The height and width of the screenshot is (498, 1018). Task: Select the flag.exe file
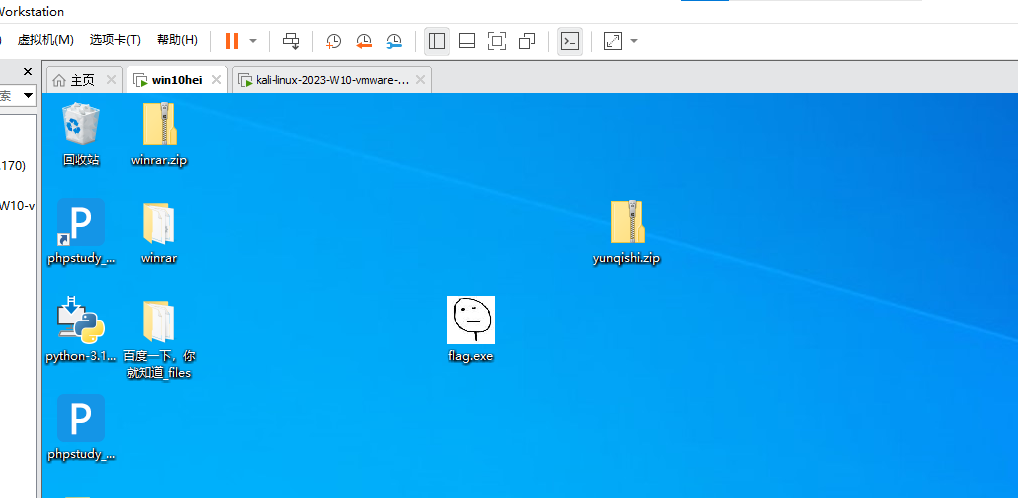click(x=471, y=319)
